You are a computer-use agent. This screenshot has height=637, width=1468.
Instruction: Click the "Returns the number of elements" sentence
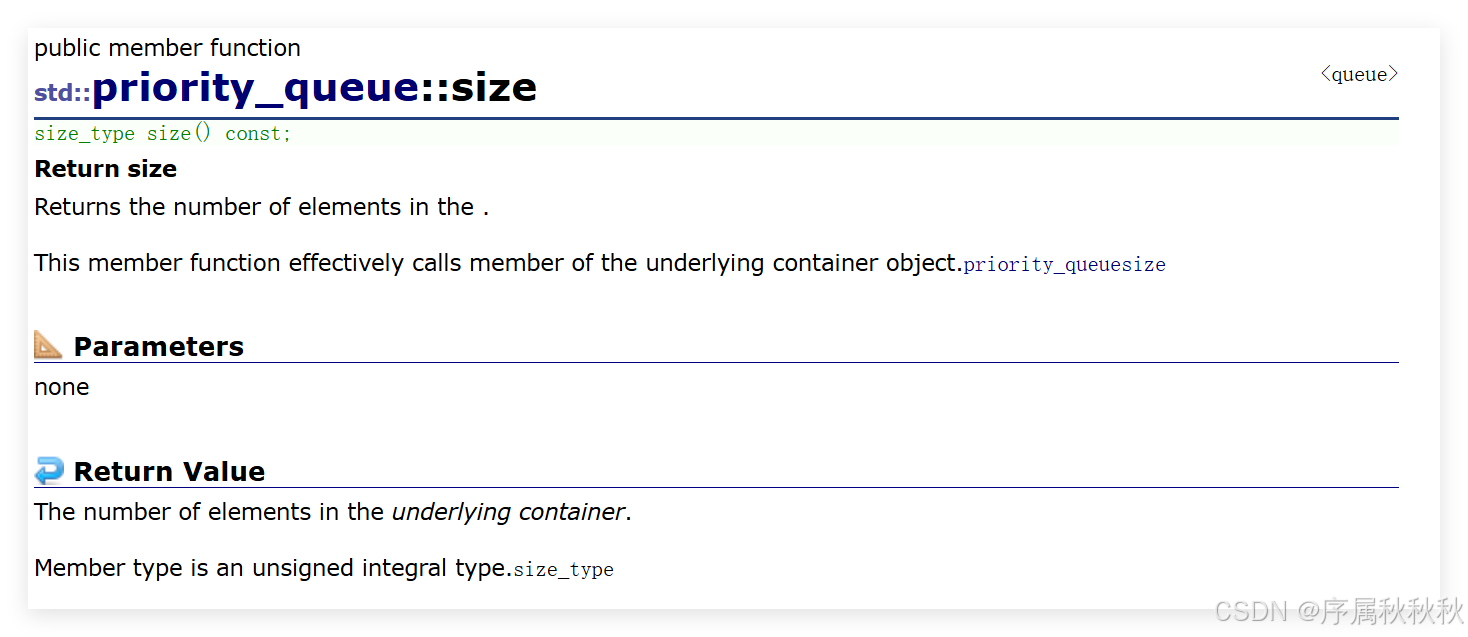click(254, 207)
